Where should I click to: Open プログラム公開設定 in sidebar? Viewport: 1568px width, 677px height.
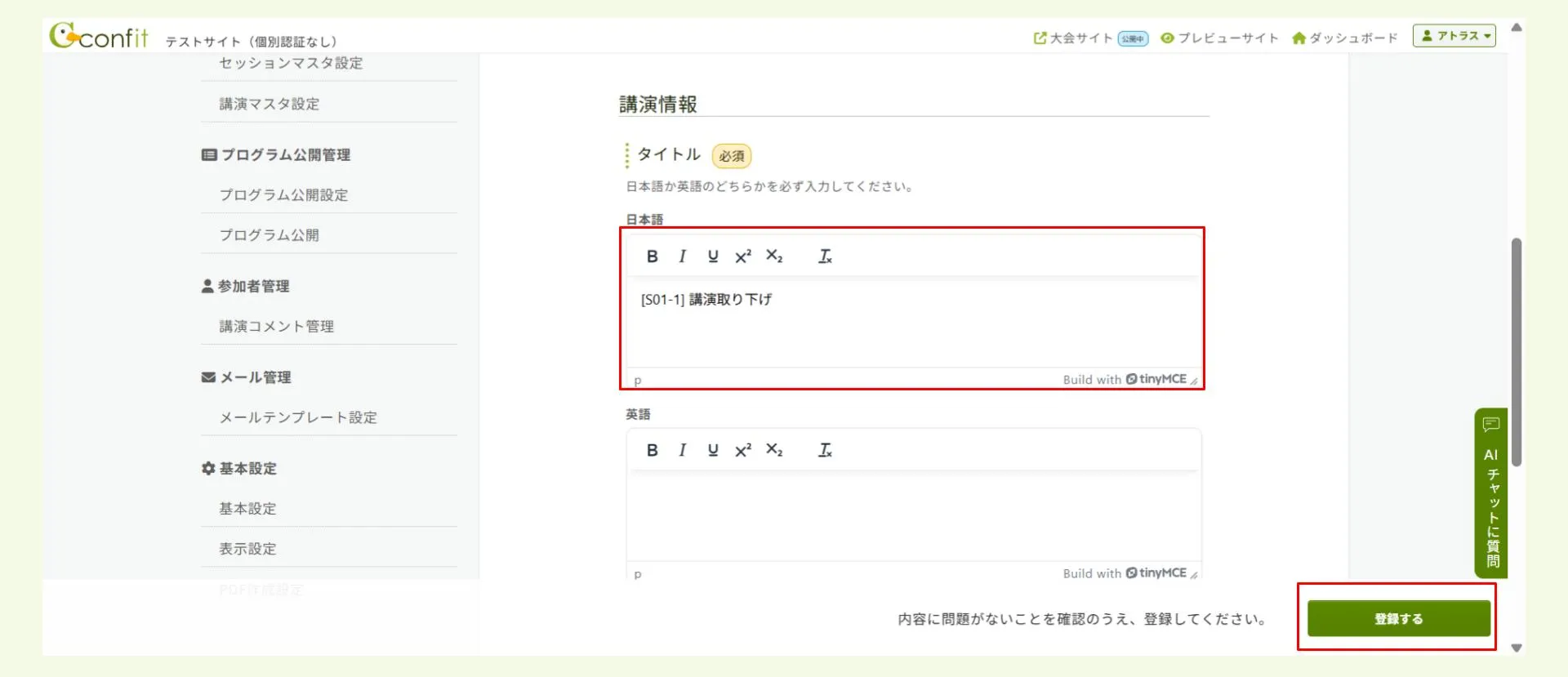click(283, 194)
